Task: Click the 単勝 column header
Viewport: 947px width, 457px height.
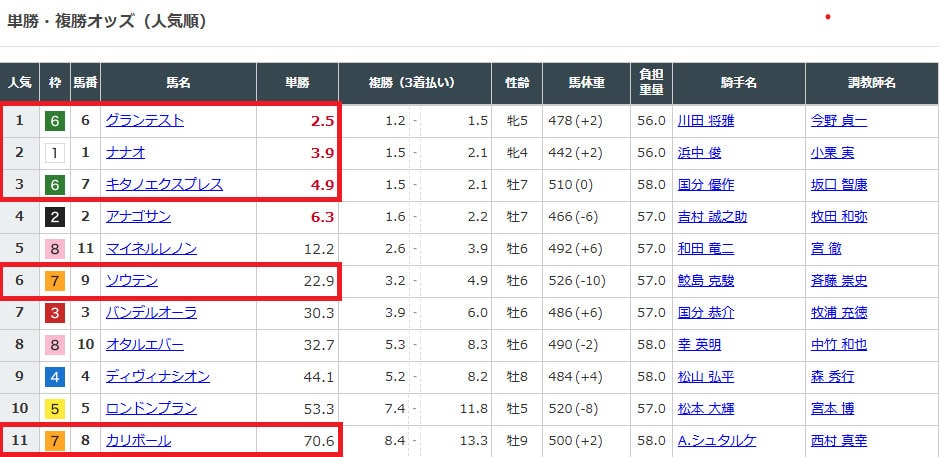Action: [x=297, y=82]
